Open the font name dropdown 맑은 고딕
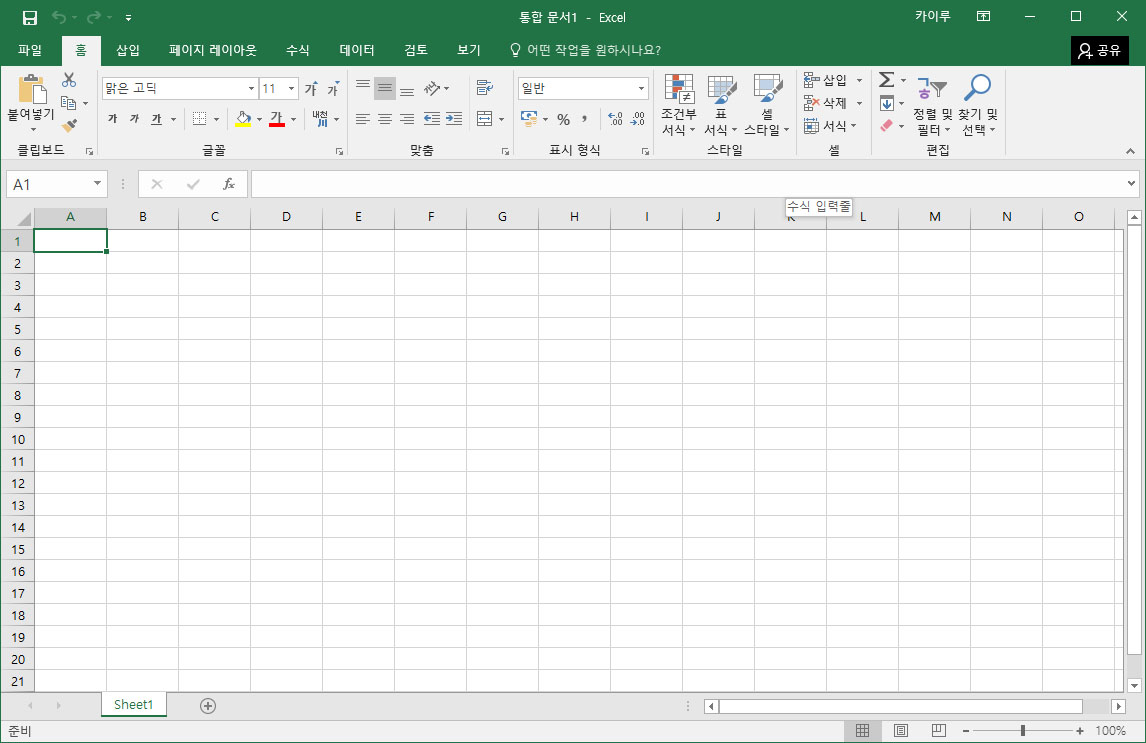Viewport: 1146px width, 743px height. (251, 88)
